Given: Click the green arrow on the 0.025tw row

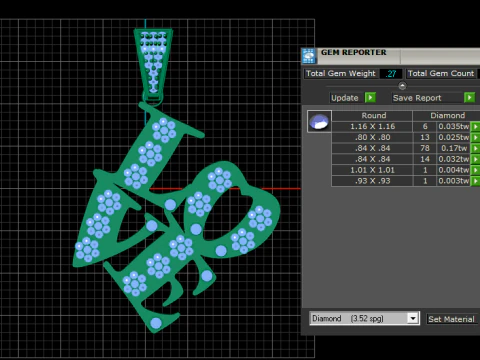Looking at the screenshot, I should (475, 137).
